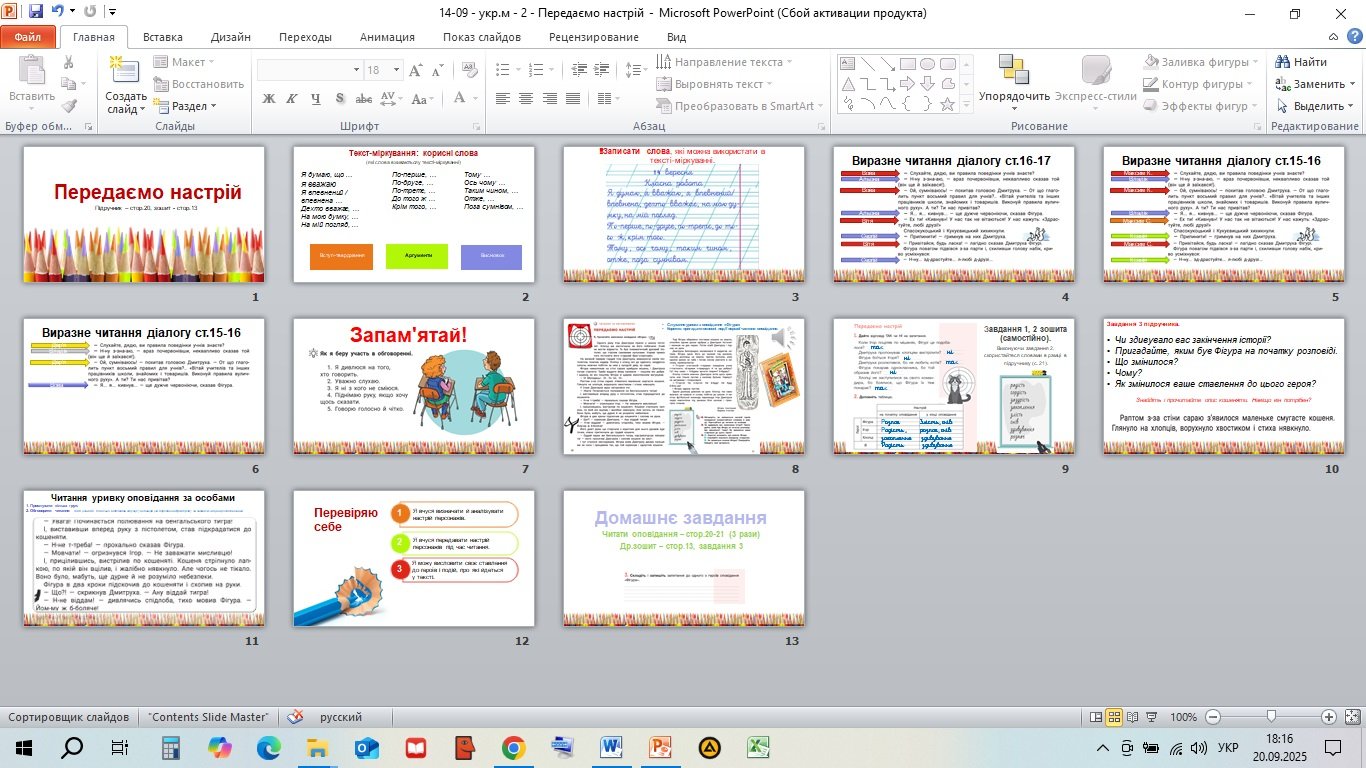Screen dimensions: 1366x768
Task: Switch to the Вставка tab
Action: (162, 37)
